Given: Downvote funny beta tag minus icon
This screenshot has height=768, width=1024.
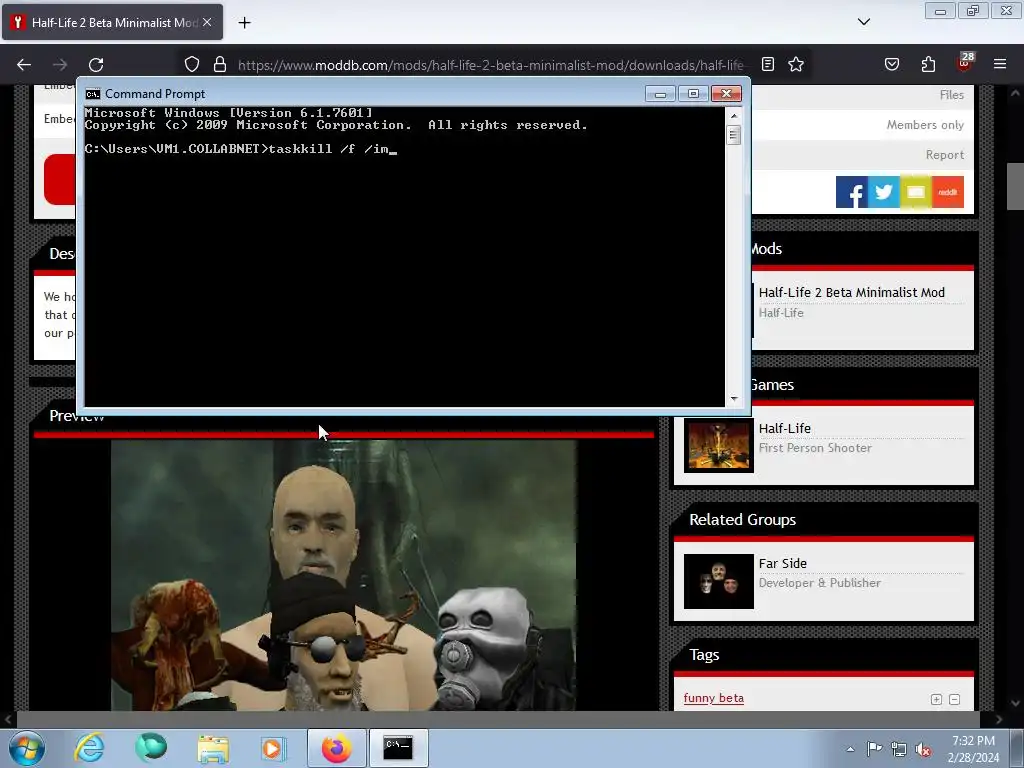Looking at the screenshot, I should tap(954, 699).
